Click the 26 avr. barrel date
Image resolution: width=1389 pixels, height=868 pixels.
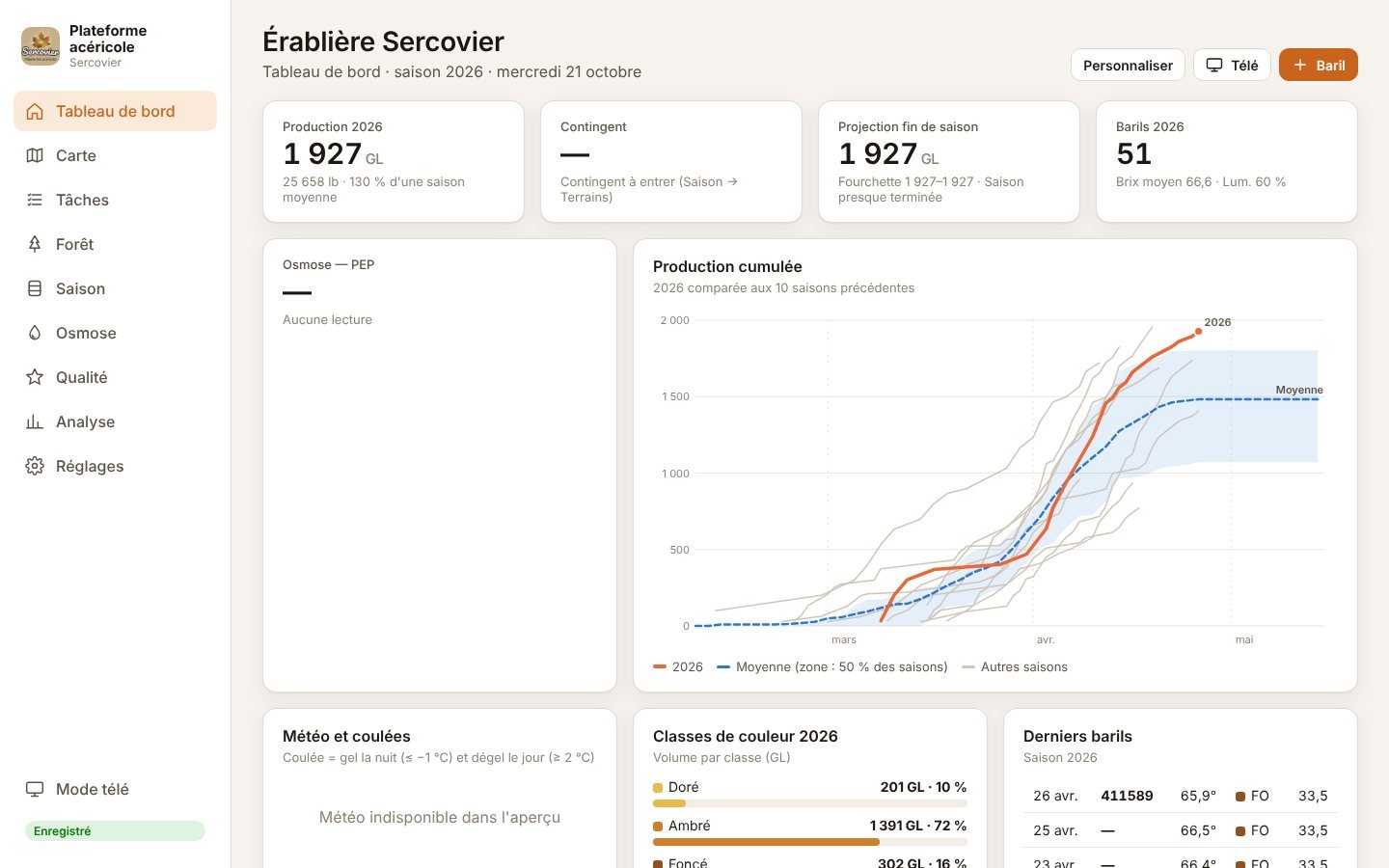(x=1055, y=796)
